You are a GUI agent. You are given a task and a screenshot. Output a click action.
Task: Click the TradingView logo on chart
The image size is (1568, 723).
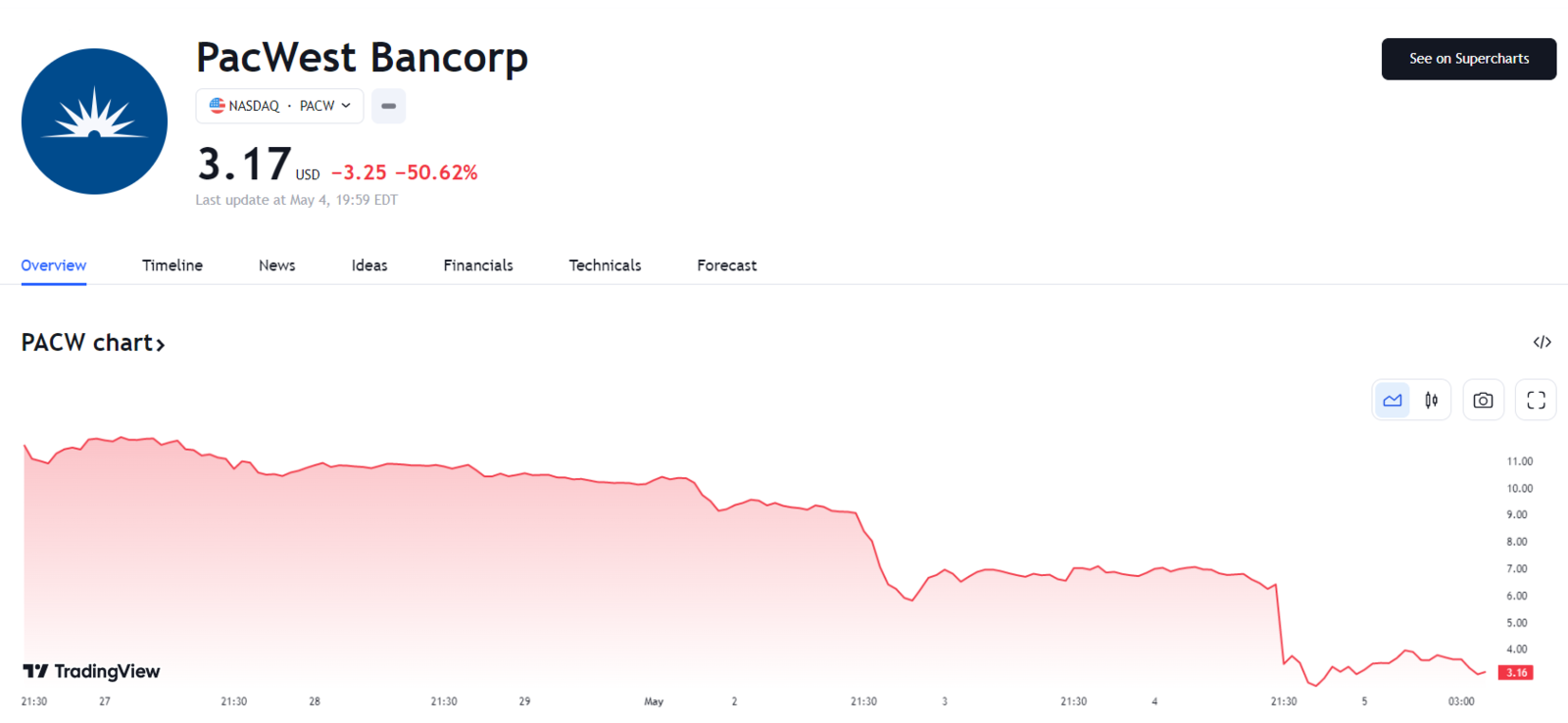point(91,671)
